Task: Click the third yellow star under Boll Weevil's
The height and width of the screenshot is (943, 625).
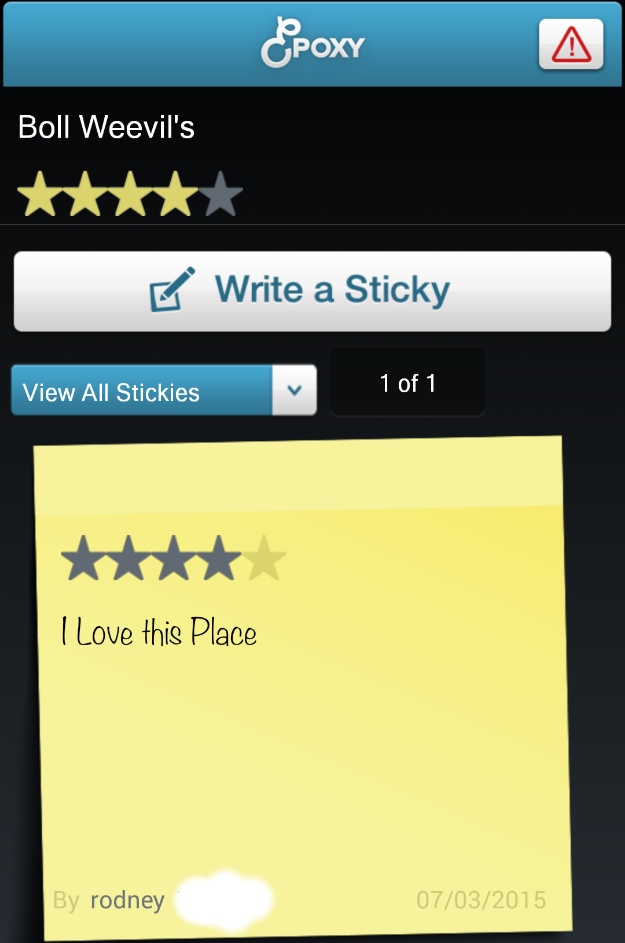Action: tap(131, 195)
